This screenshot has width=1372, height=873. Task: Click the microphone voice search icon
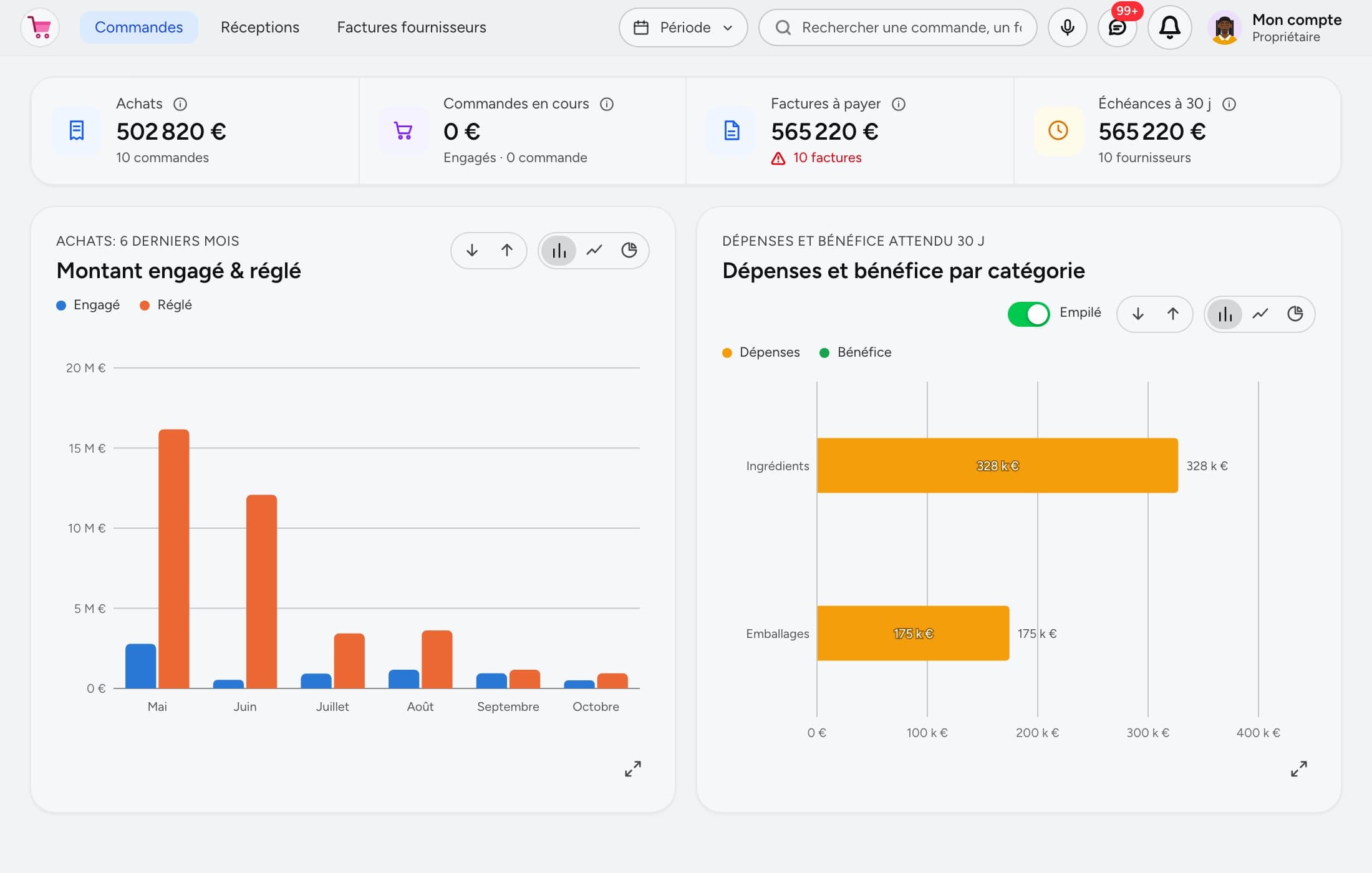(1067, 27)
